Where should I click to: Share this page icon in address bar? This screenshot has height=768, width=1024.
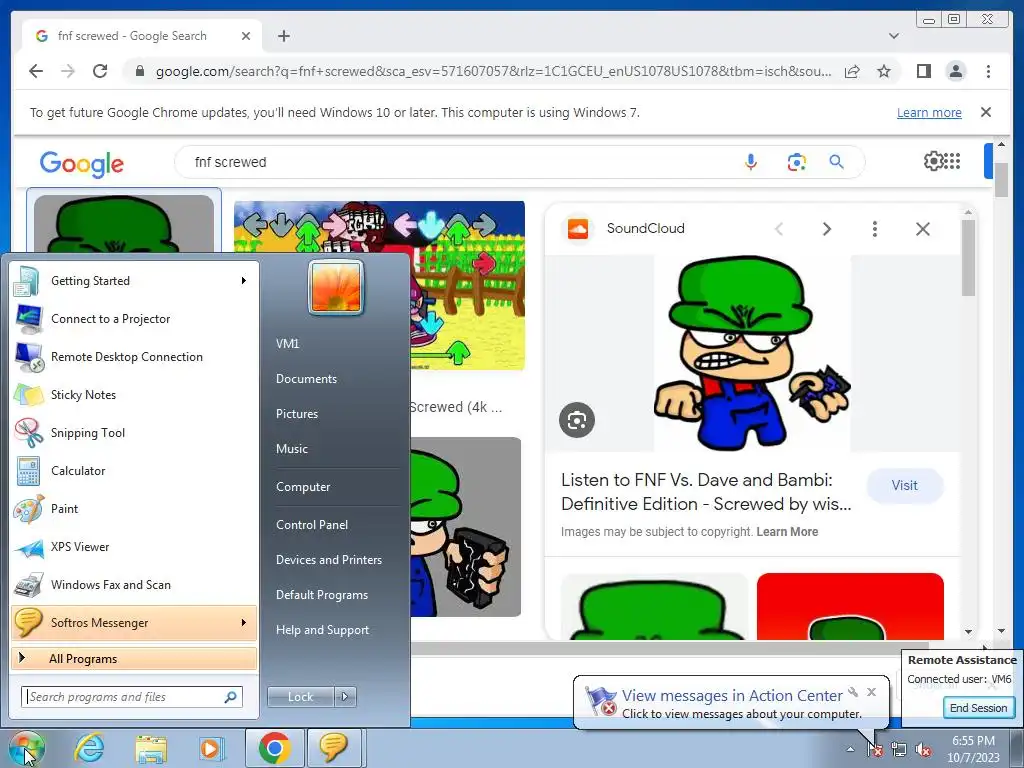click(x=852, y=71)
